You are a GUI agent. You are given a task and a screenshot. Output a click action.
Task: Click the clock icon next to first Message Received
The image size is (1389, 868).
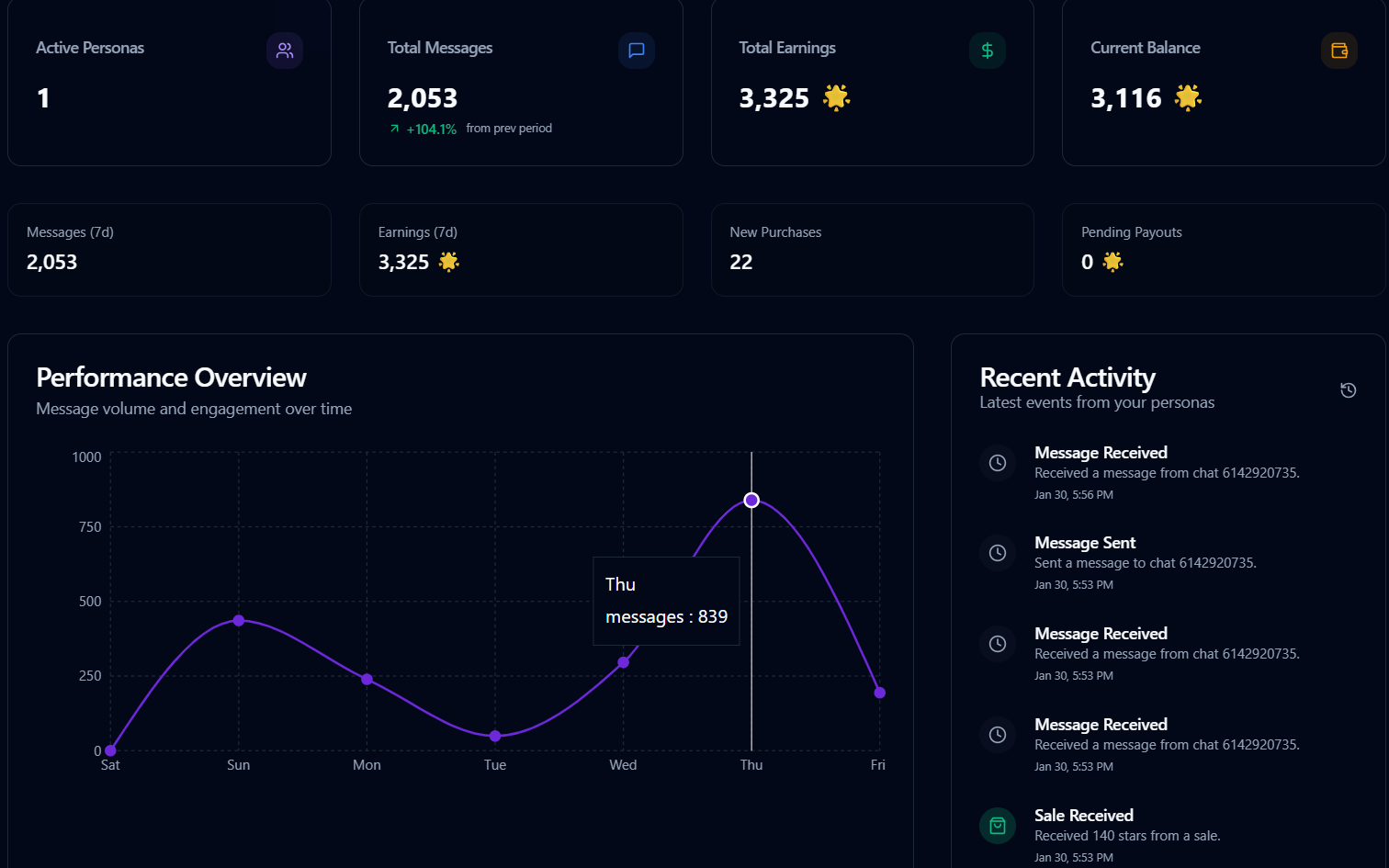(998, 463)
